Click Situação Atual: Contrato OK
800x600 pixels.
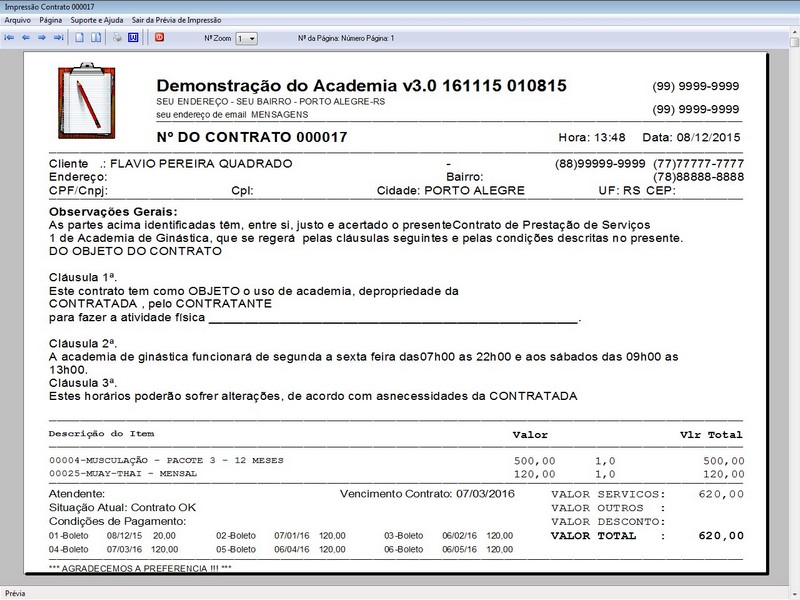(x=122, y=508)
